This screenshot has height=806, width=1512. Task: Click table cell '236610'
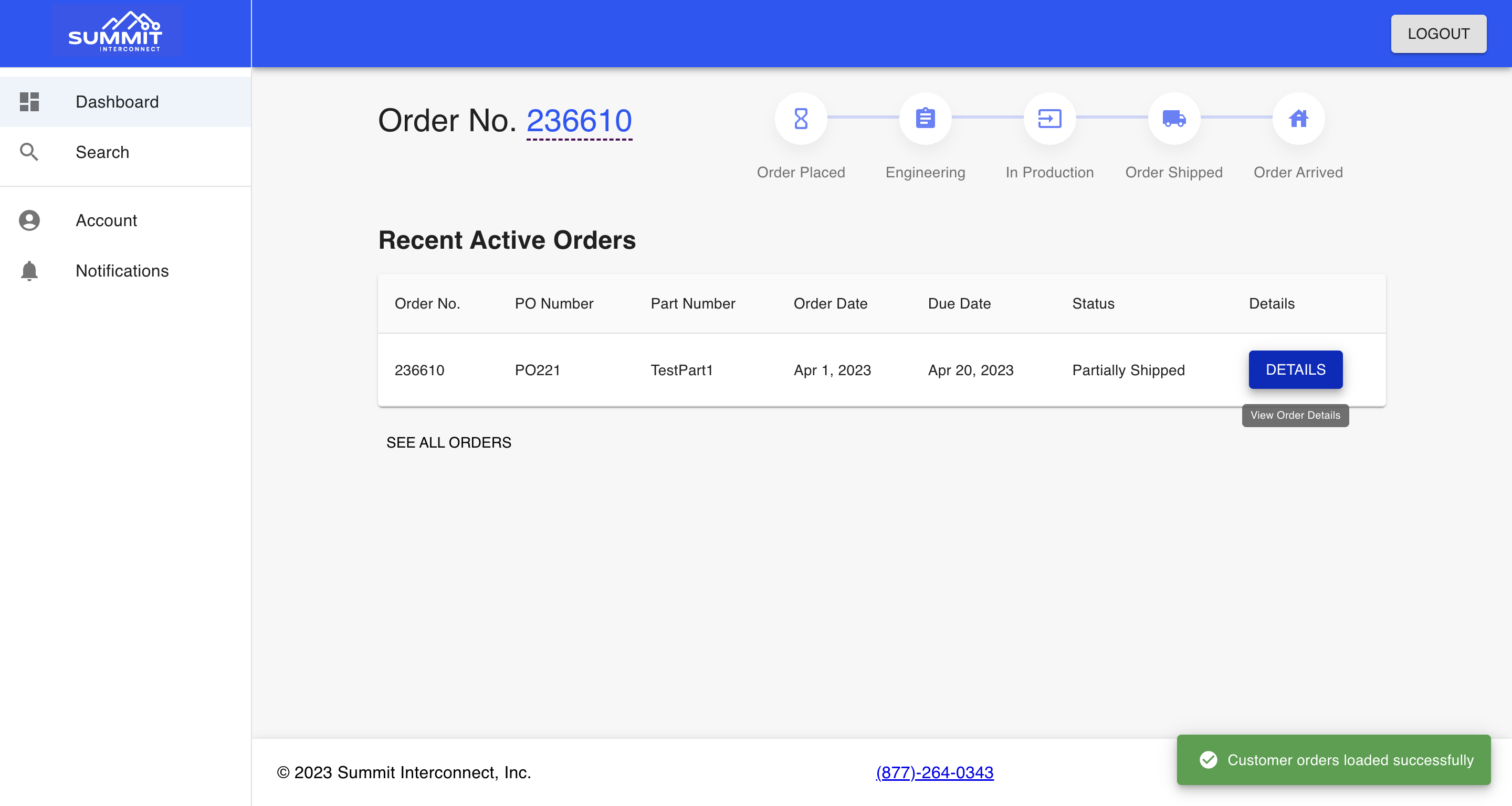tap(419, 370)
